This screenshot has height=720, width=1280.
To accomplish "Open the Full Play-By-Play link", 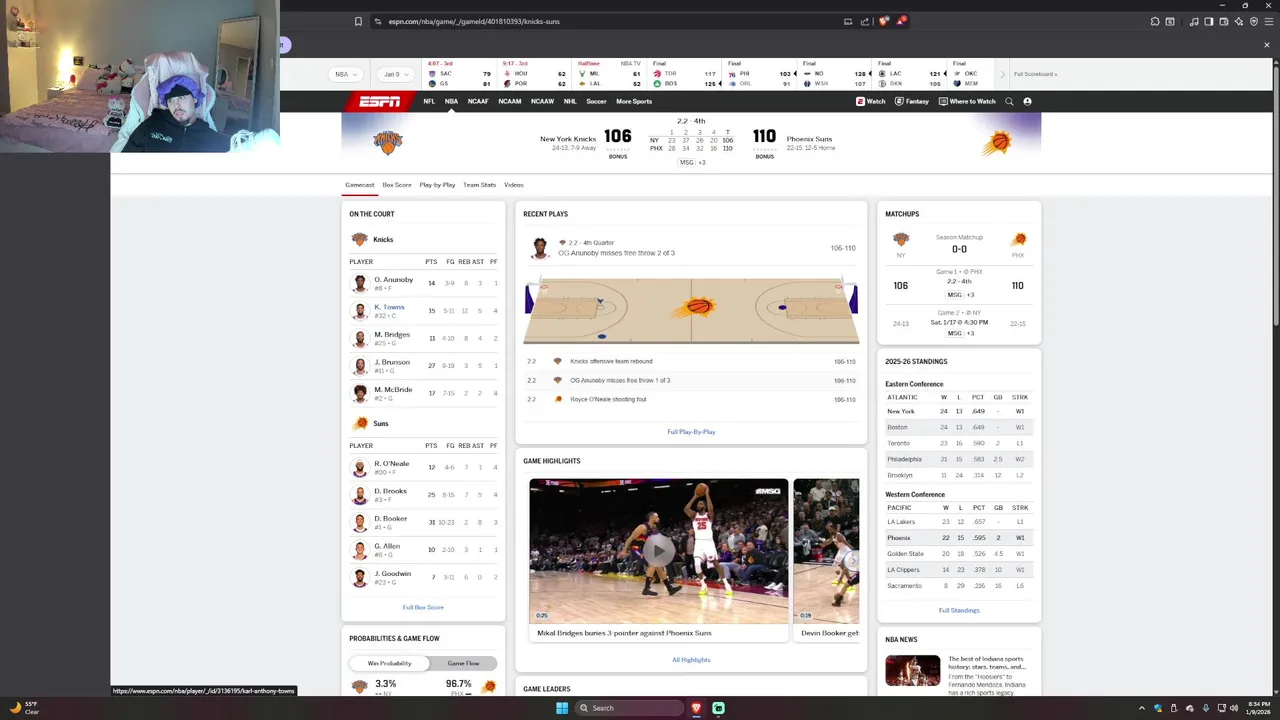I will (691, 432).
